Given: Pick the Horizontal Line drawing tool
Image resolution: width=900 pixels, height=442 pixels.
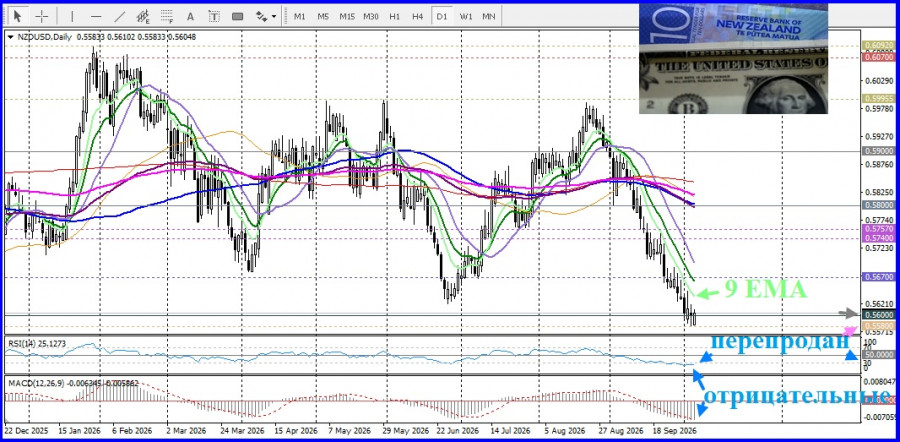Looking at the screenshot, I should (x=96, y=16).
